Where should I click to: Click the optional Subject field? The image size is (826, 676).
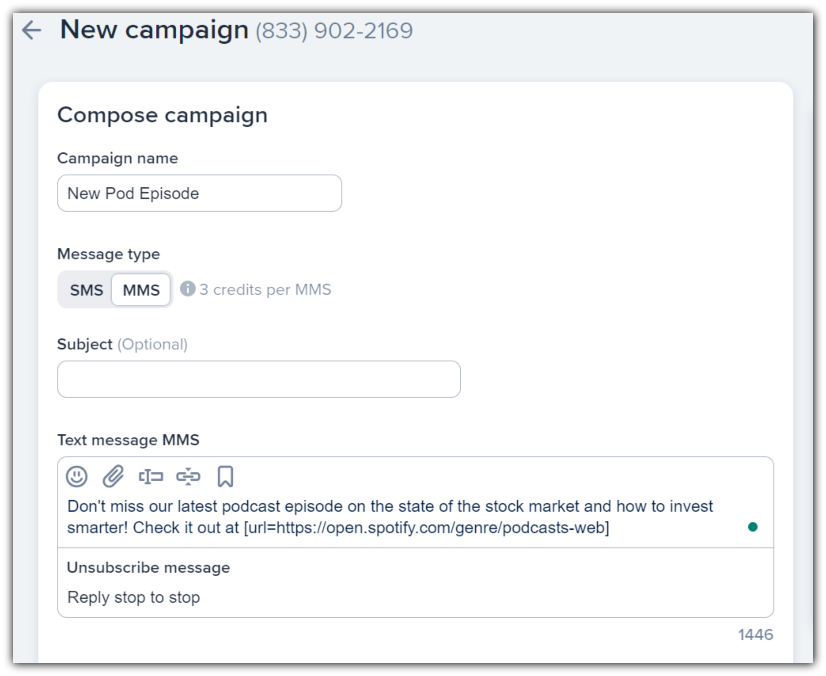point(259,379)
